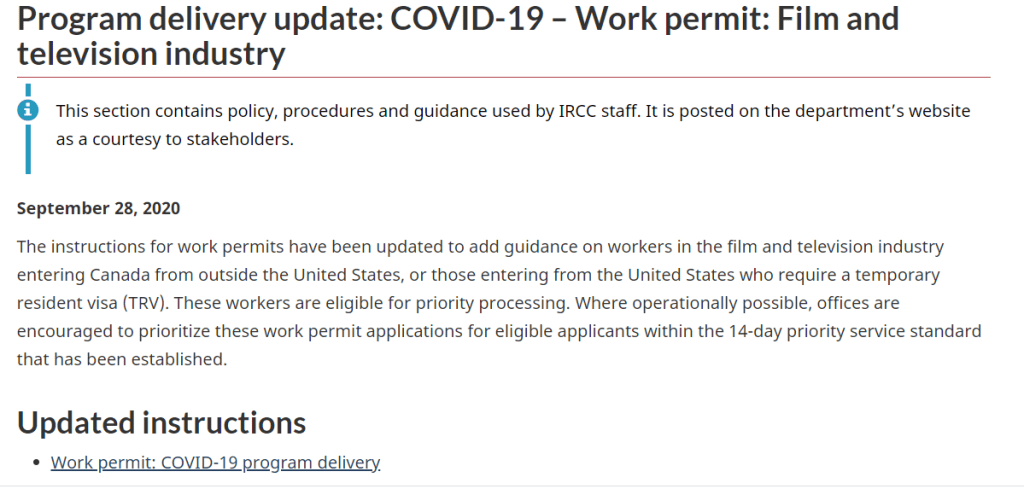1024x489 pixels.
Task: Click the blue info circle icon
Action: [x=29, y=109]
